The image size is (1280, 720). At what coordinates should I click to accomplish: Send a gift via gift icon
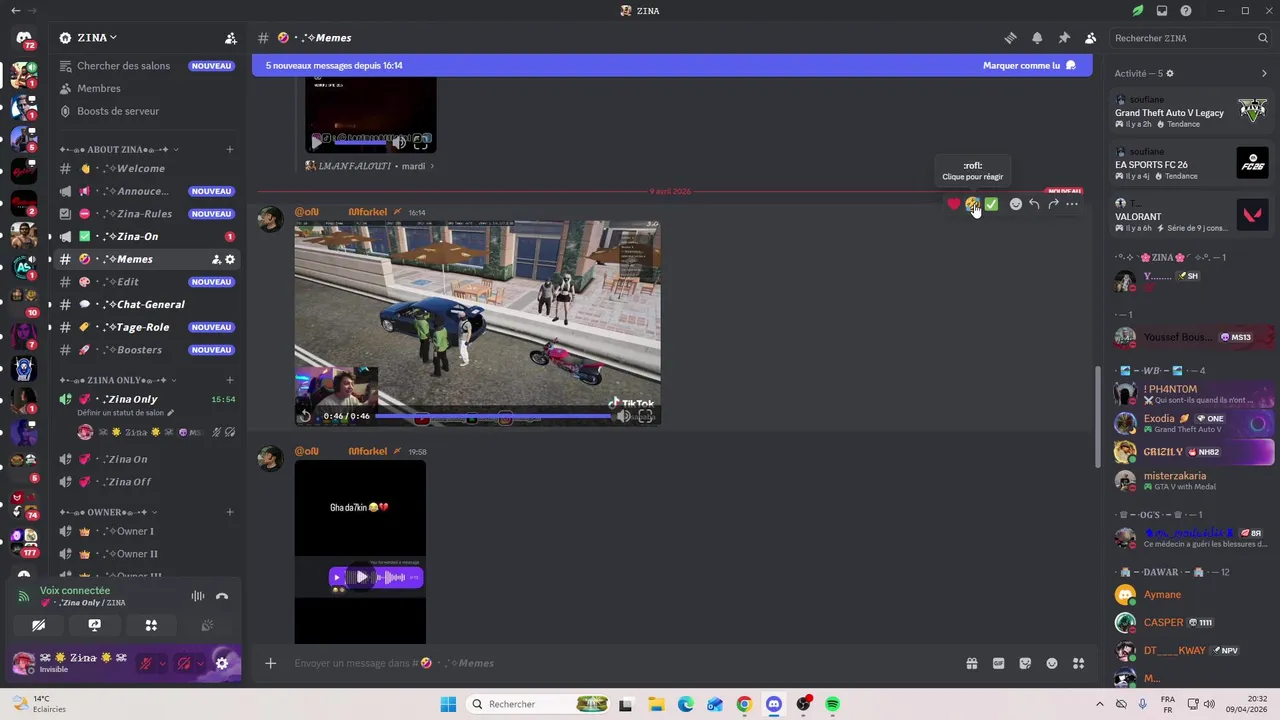(x=971, y=663)
